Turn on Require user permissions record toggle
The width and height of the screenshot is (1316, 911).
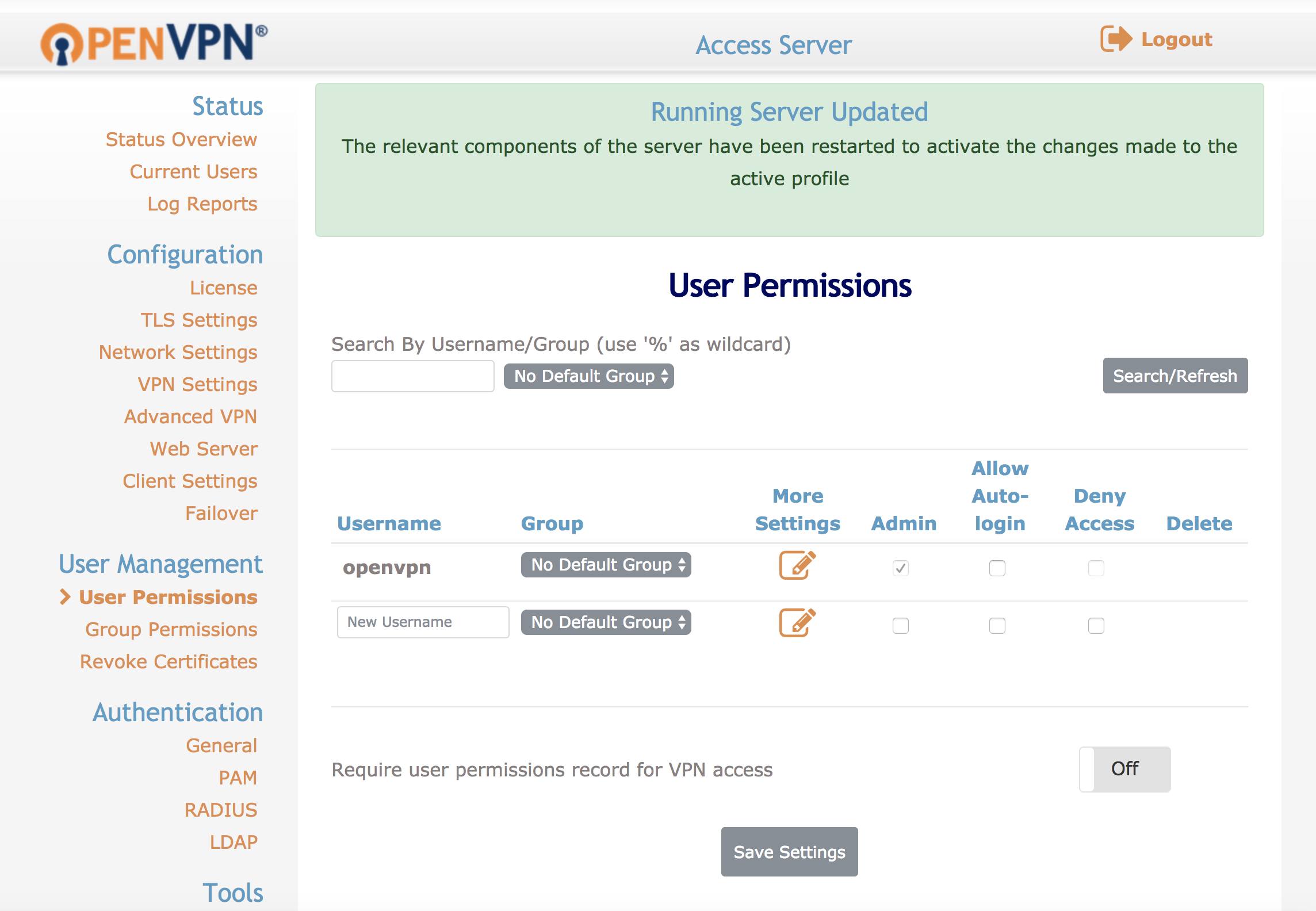pos(1124,768)
